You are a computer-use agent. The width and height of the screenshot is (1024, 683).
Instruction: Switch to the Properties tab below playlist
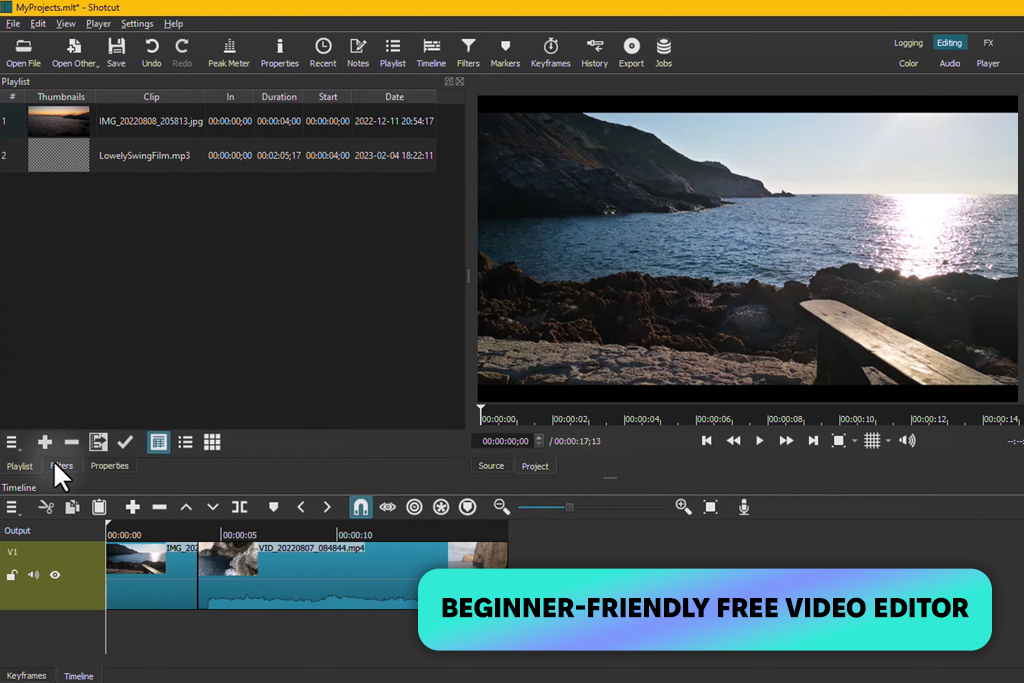[109, 466]
